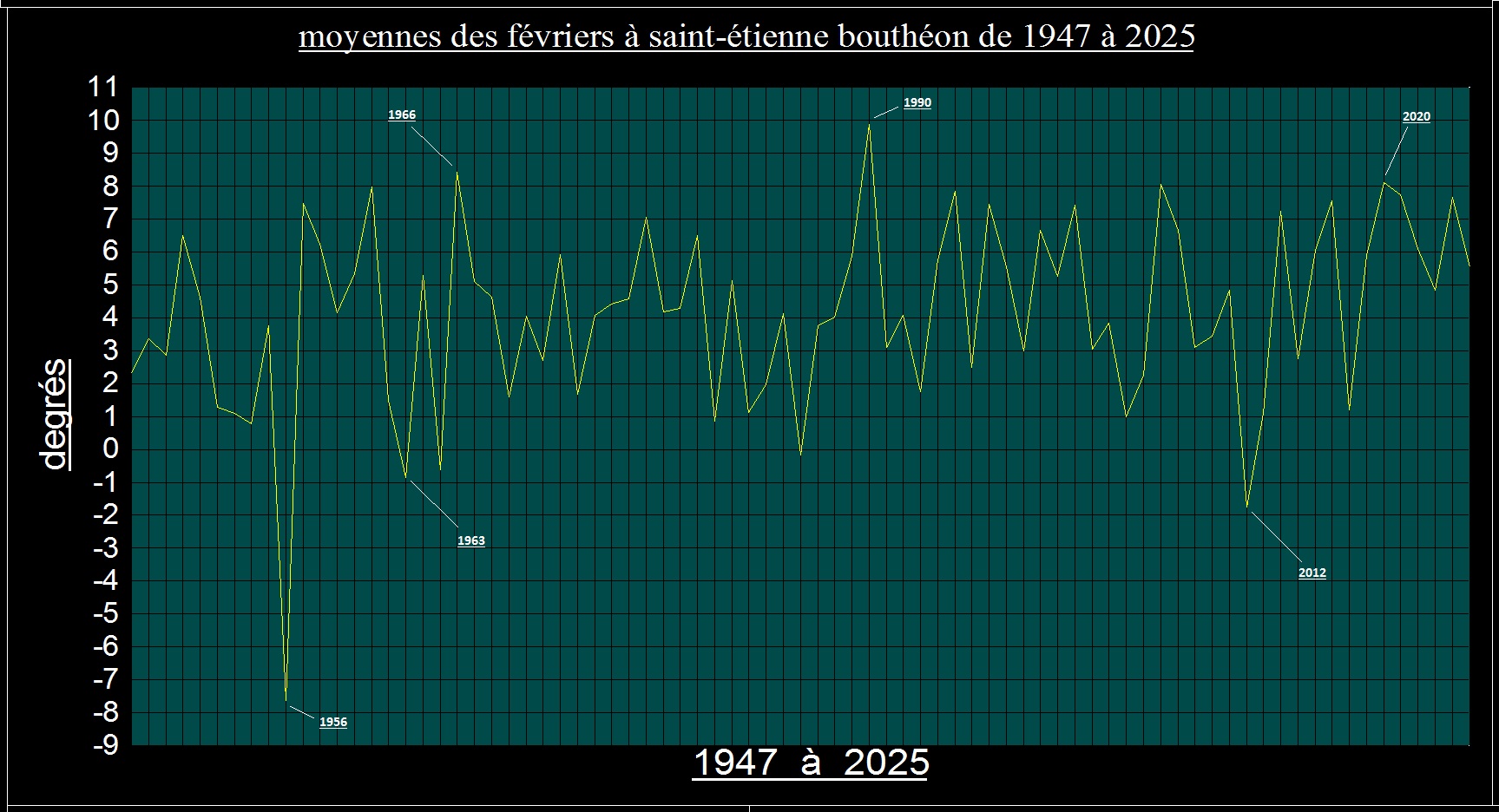This screenshot has height=812, width=1499.
Task: Click the chart title about février averages
Action: [746, 36]
